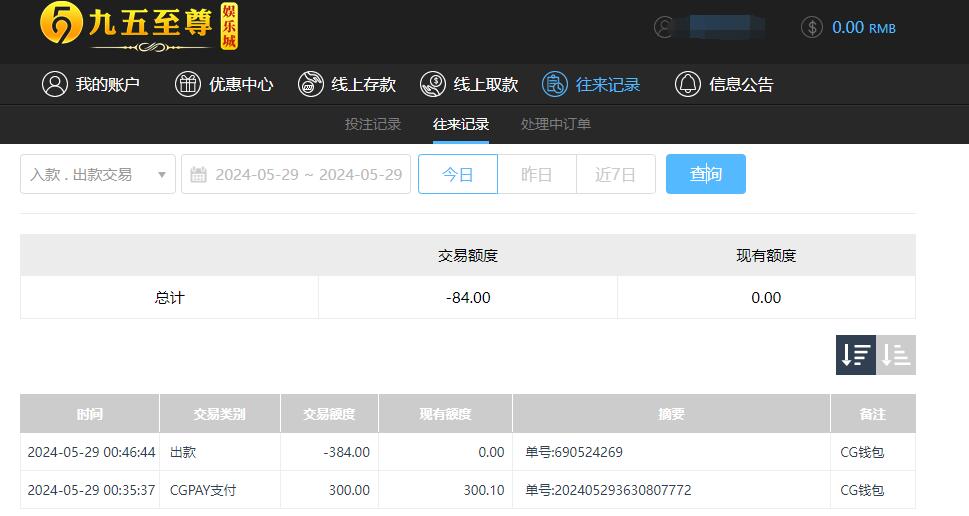Switch to 处理中订单 tab
969x516 pixels.
(556, 124)
